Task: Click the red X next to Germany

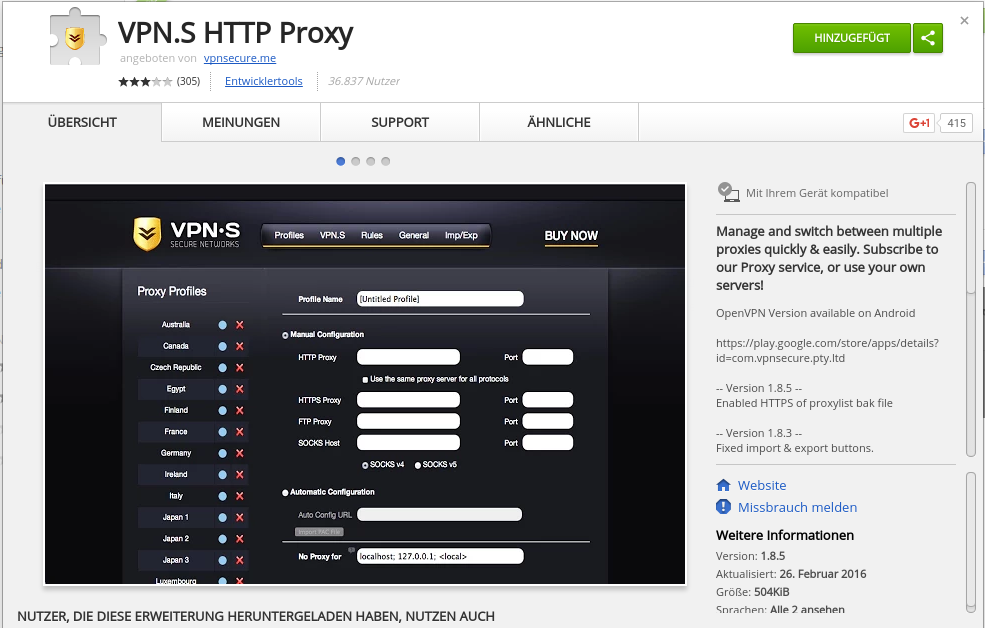Action: (239, 453)
